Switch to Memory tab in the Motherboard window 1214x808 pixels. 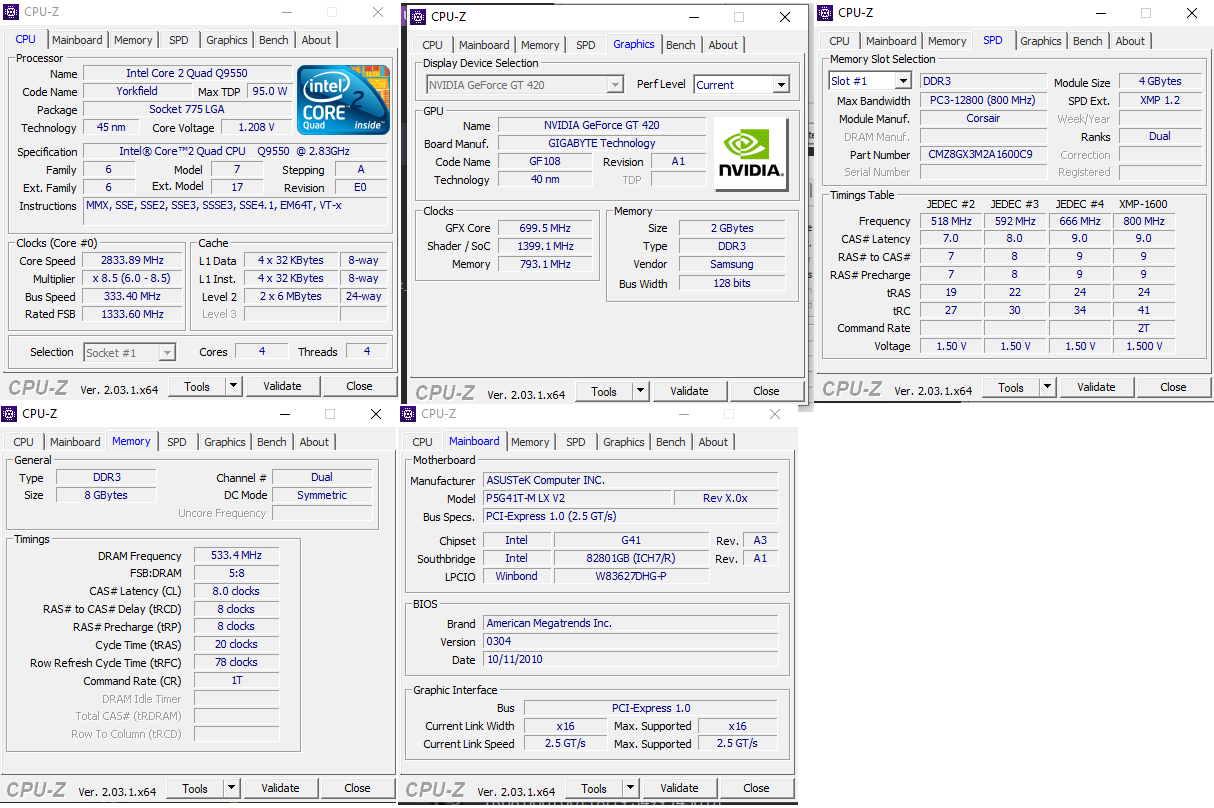(x=530, y=442)
